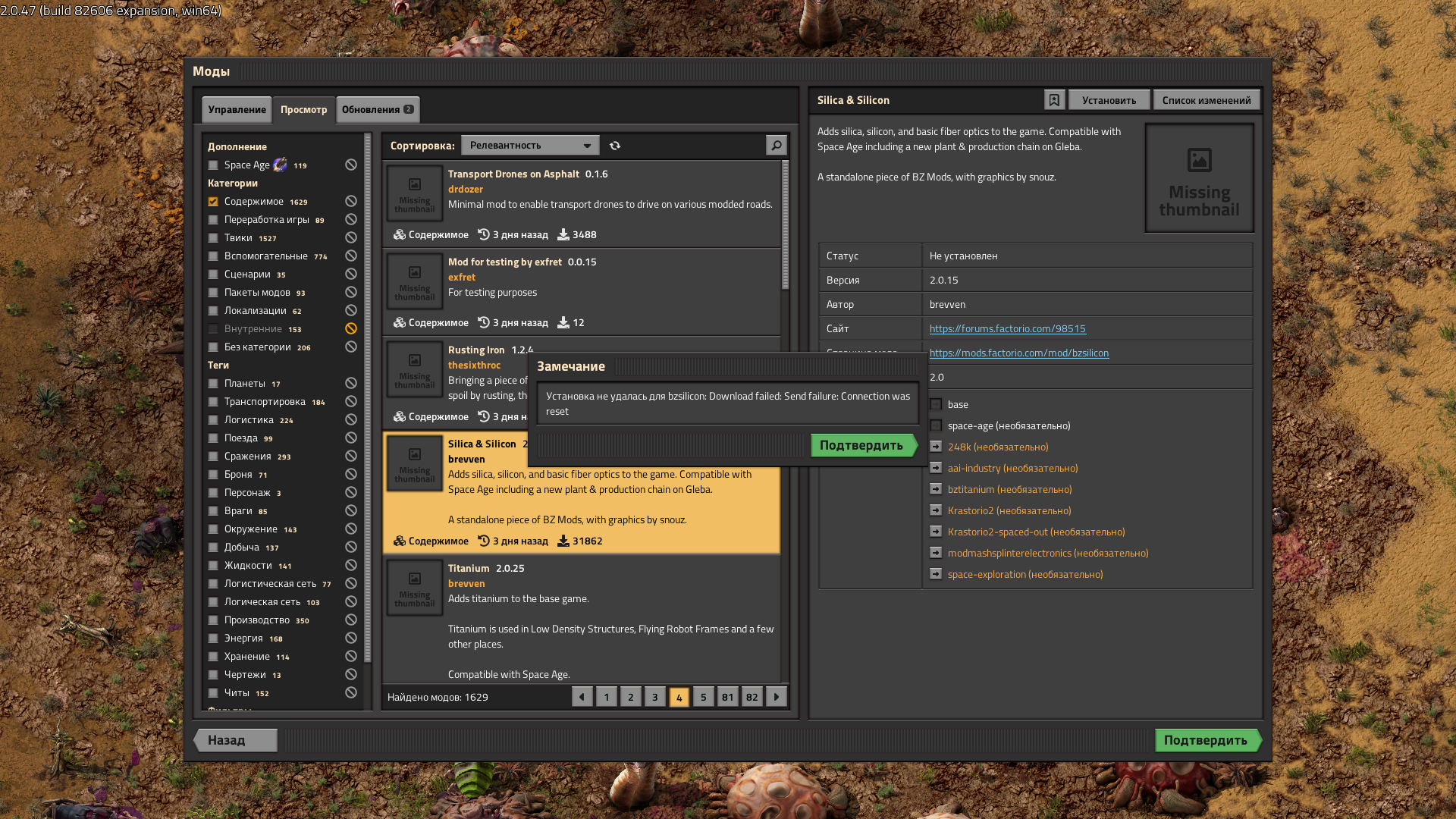Go to page 82

click(x=752, y=697)
